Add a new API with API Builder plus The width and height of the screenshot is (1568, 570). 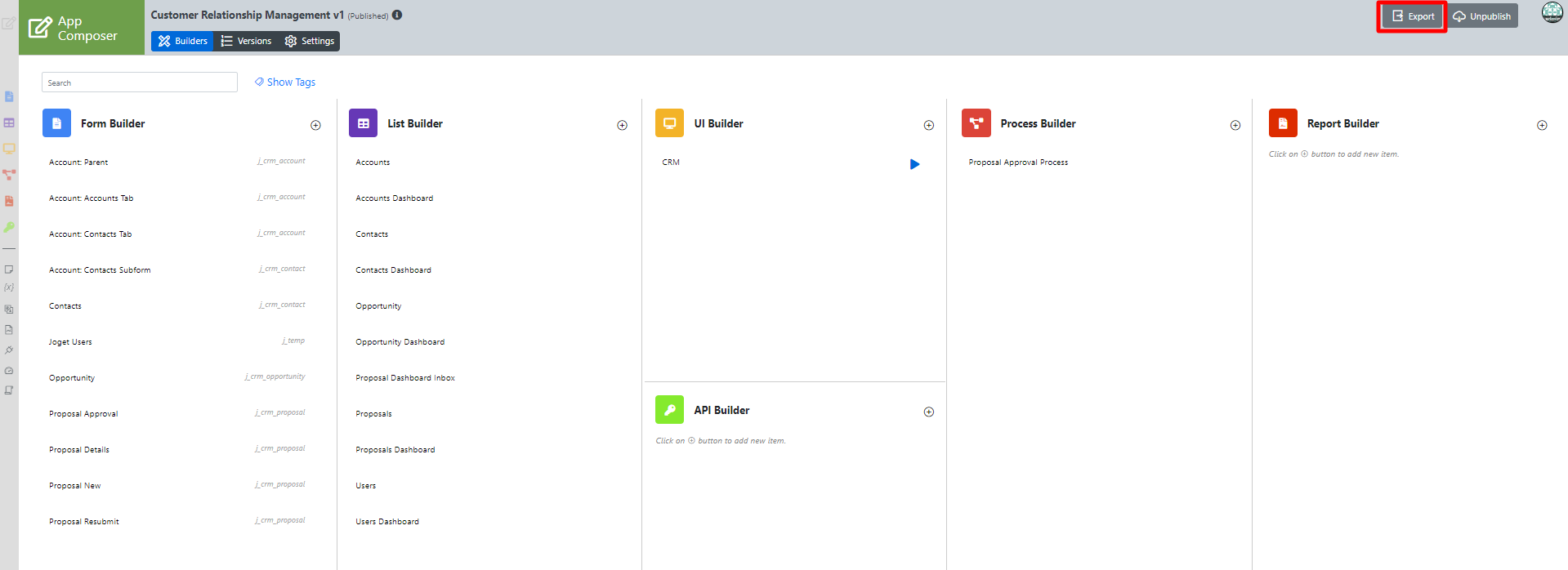[x=928, y=412]
